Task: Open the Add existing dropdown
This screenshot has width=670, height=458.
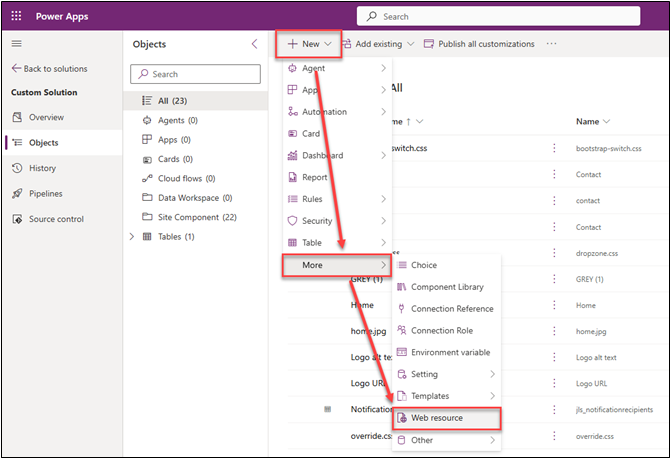Action: point(376,44)
